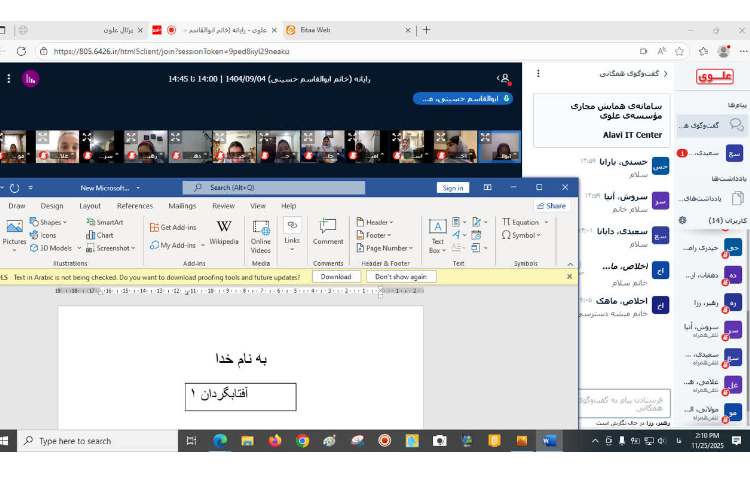Switch to the Review tab
Image resolution: width=750 pixels, height=480 pixels.
(x=223, y=206)
